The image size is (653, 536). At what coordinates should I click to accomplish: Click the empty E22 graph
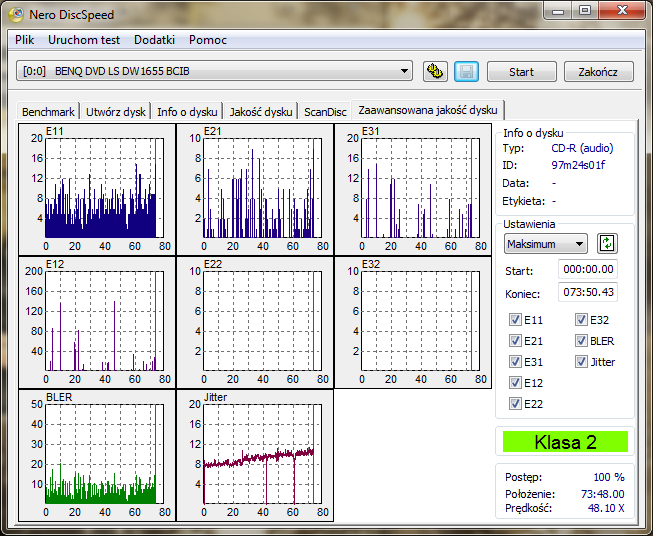pos(255,322)
